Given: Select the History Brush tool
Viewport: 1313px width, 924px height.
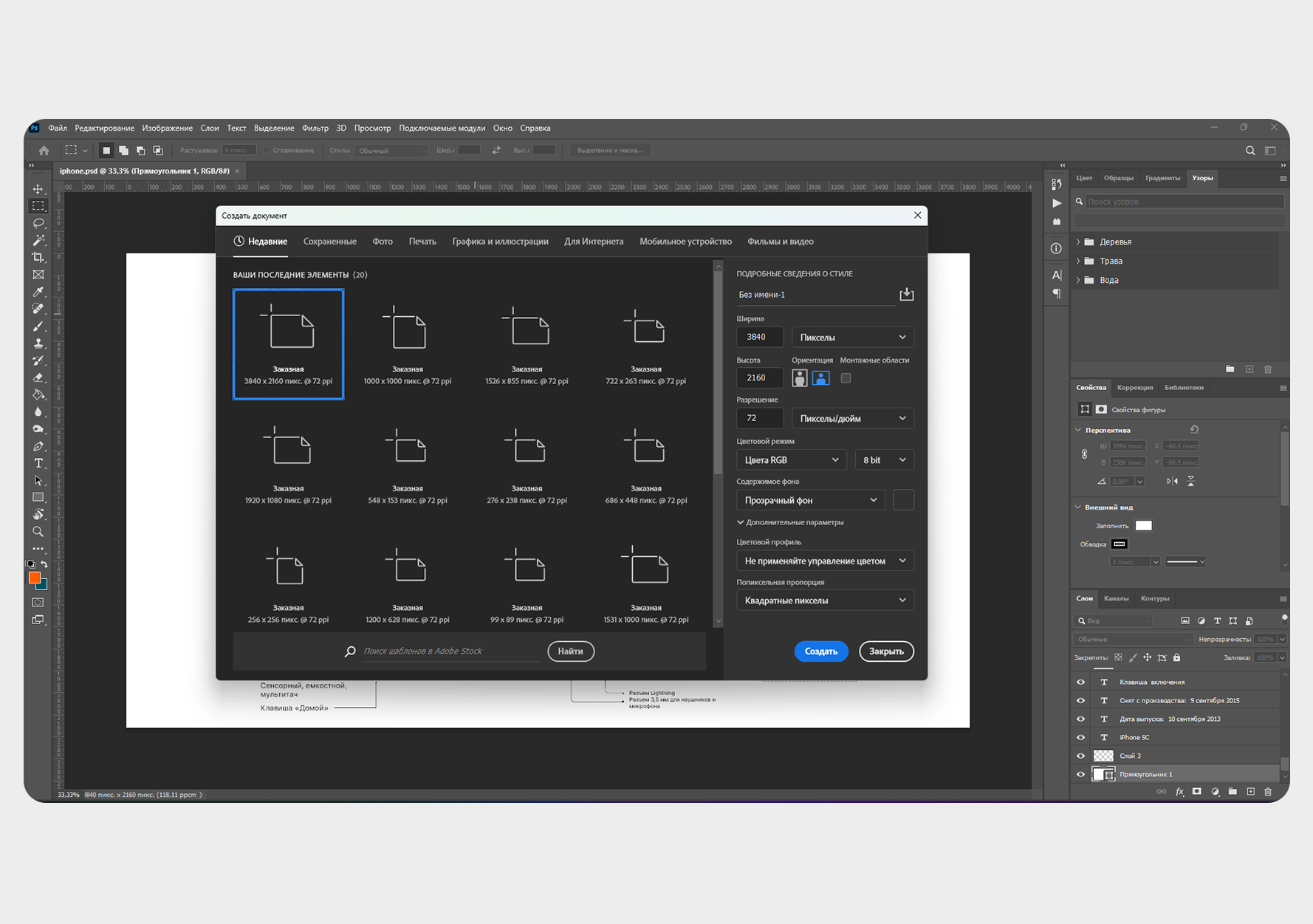Looking at the screenshot, I should tap(38, 360).
